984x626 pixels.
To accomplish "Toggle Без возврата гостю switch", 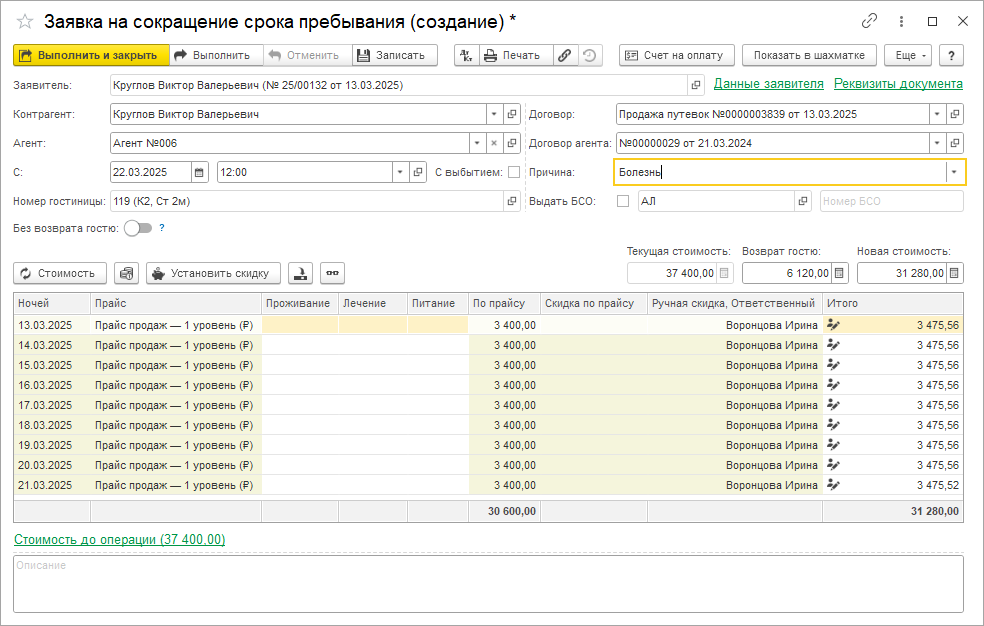I will pos(138,228).
